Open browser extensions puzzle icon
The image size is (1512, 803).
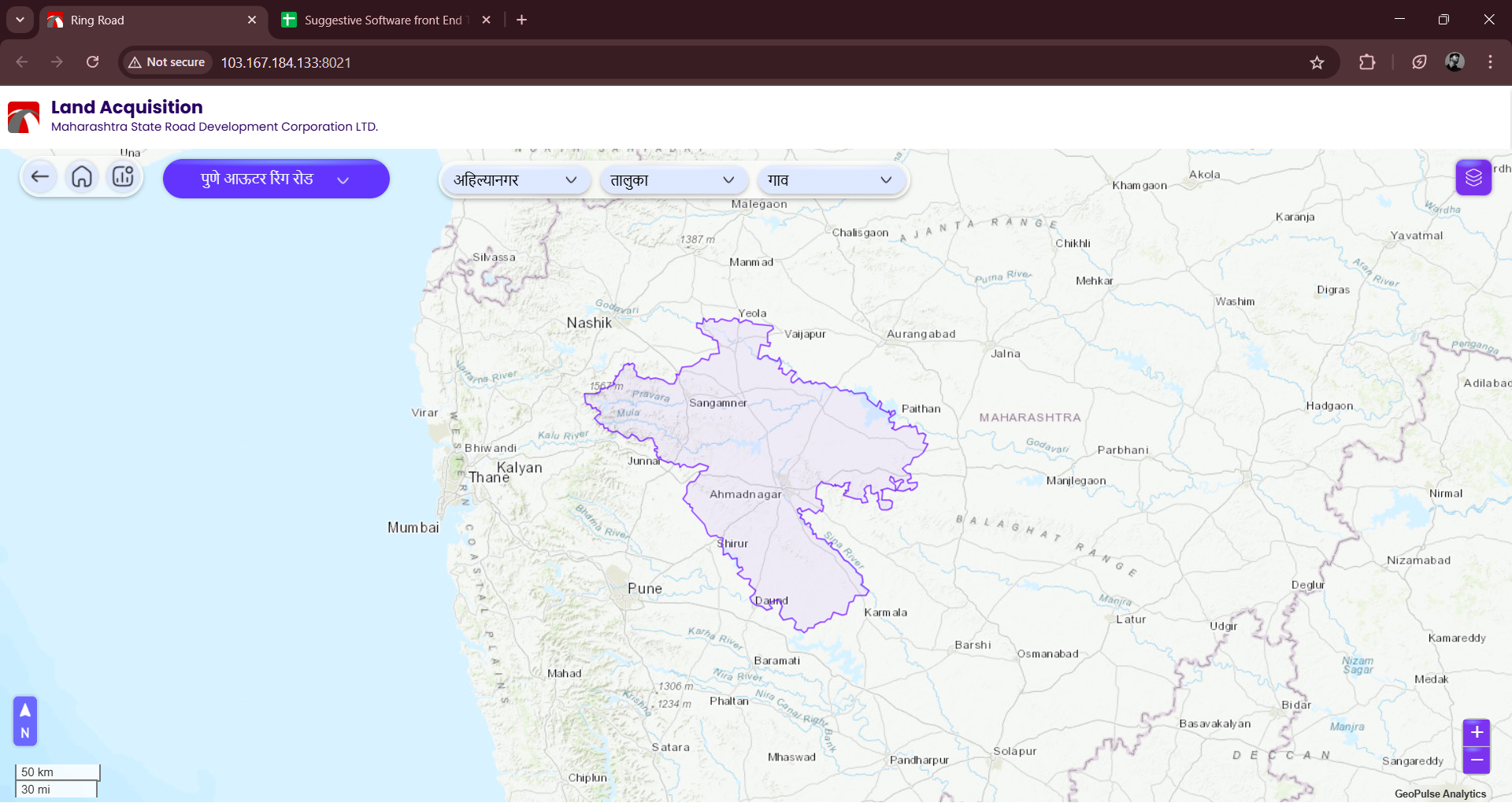click(1367, 63)
